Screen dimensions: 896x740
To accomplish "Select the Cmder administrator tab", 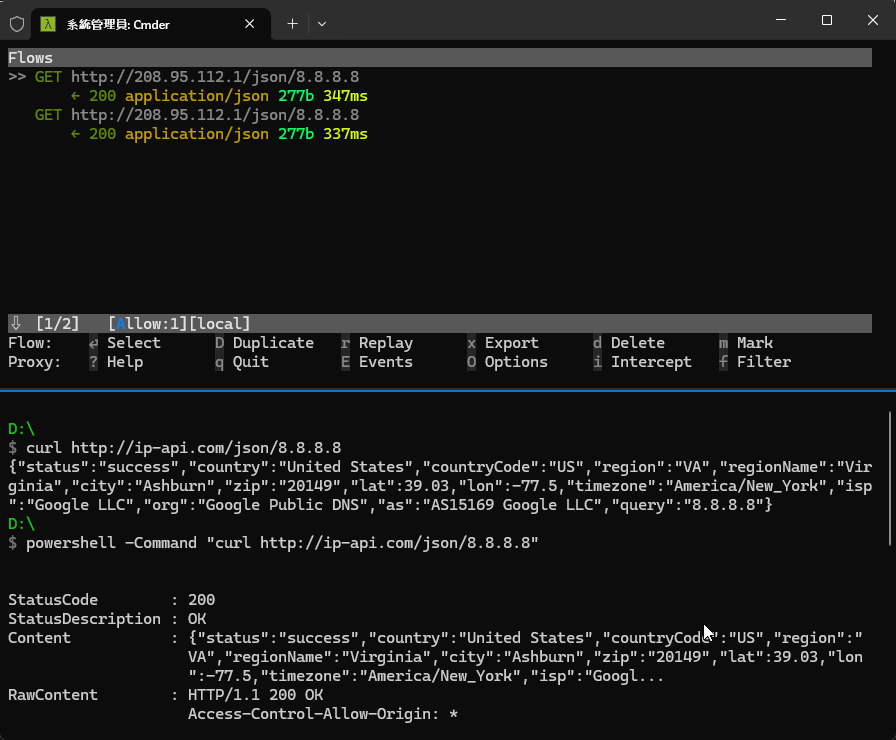I will 150,23.
